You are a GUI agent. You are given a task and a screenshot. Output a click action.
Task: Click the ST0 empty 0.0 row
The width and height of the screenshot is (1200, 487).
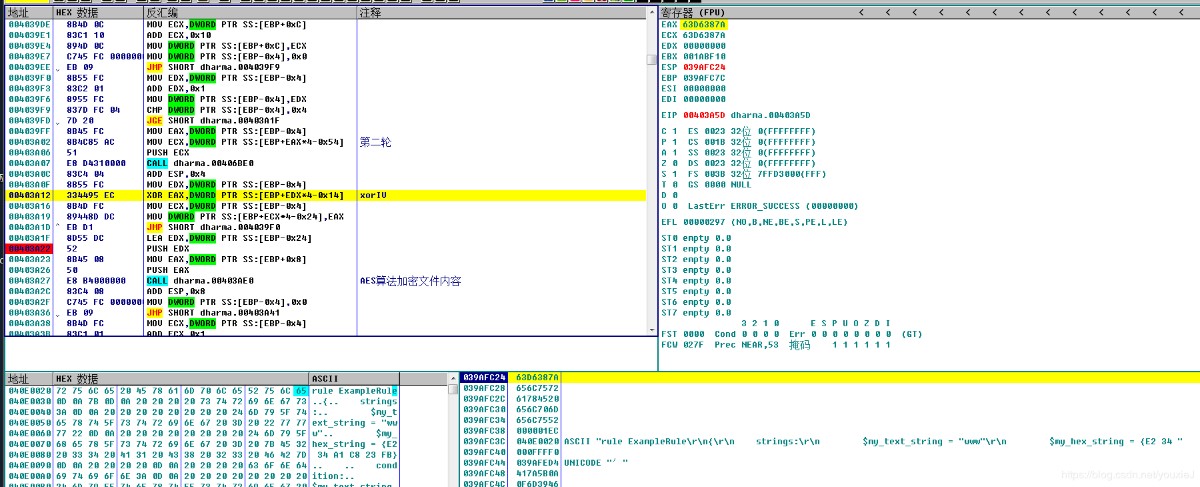(x=696, y=238)
